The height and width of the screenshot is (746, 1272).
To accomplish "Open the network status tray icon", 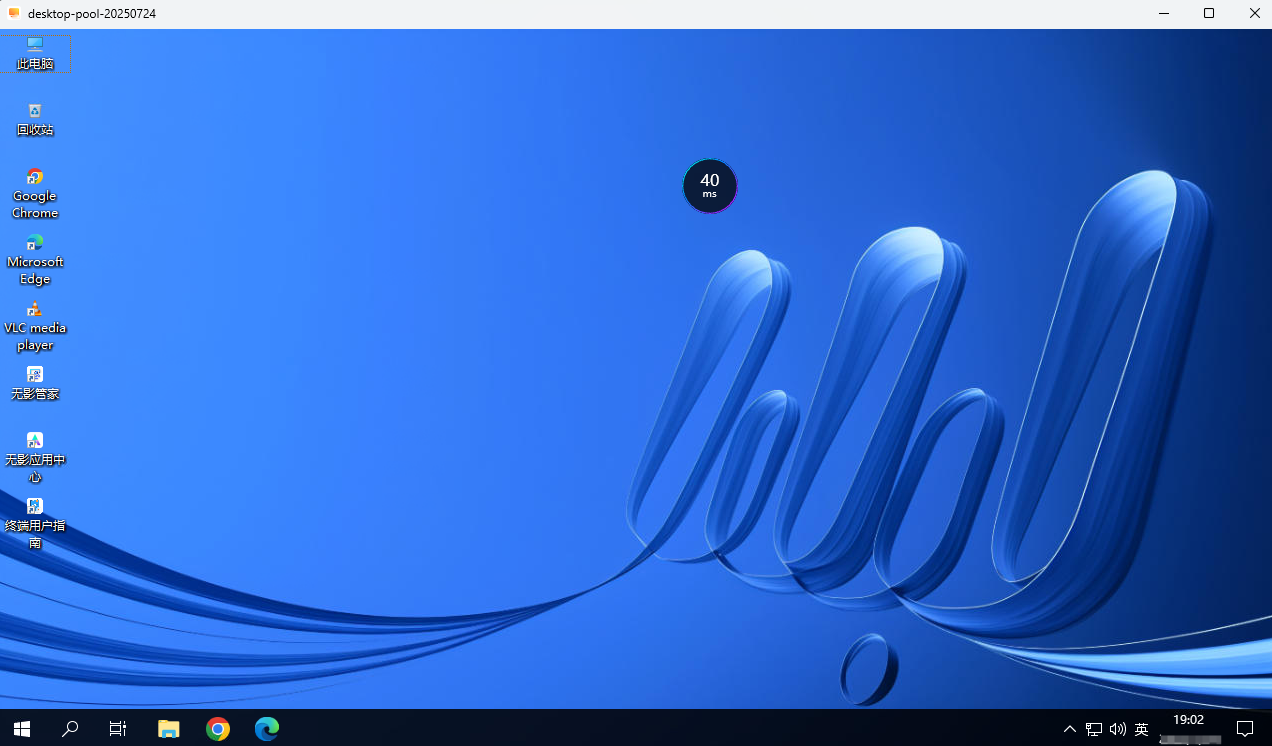I will pyautogui.click(x=1094, y=730).
